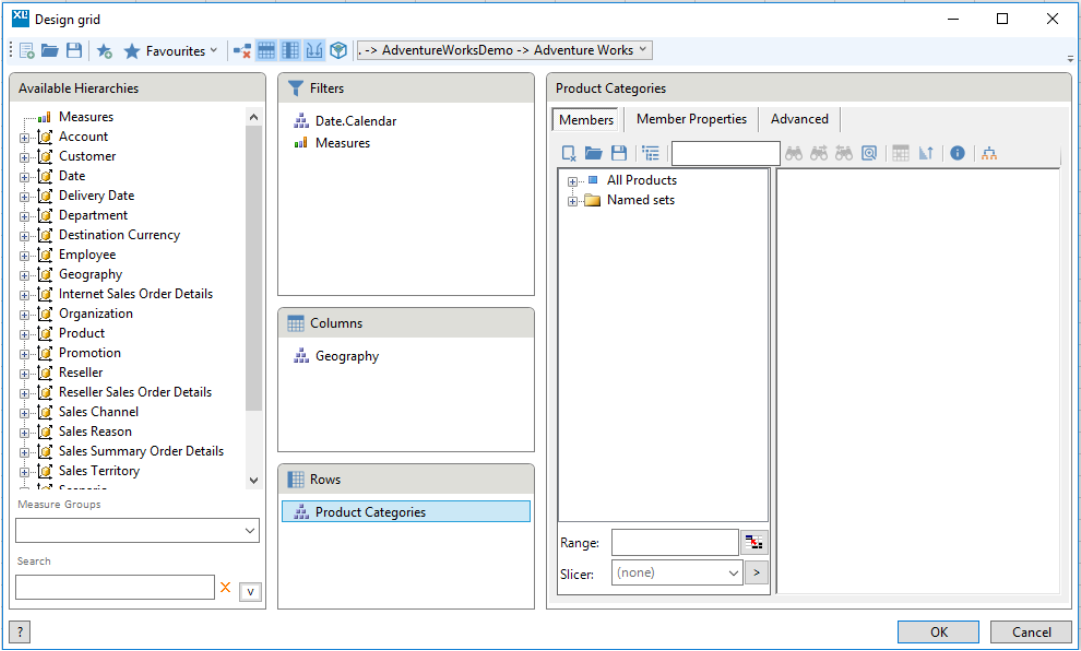Add current grid to favourites via star-plus icon
Image resolution: width=1081 pixels, height=651 pixels.
(x=103, y=50)
